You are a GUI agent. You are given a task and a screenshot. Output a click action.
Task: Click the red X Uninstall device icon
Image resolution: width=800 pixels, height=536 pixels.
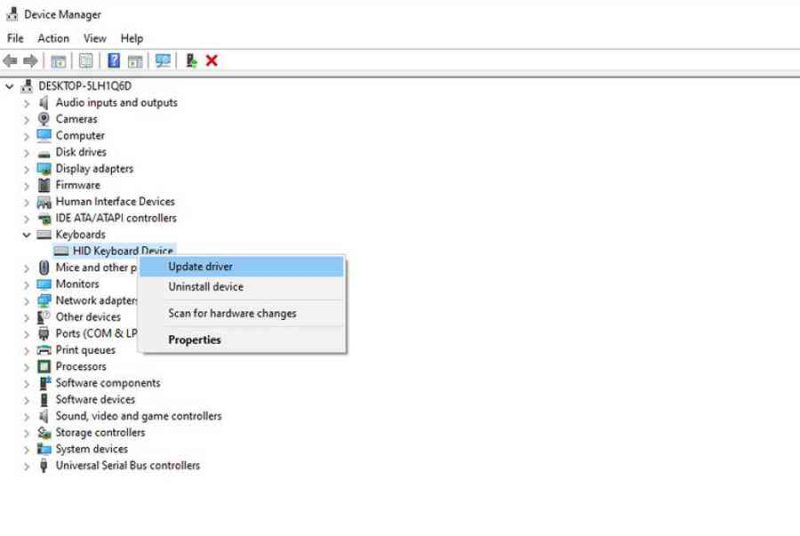tap(212, 61)
